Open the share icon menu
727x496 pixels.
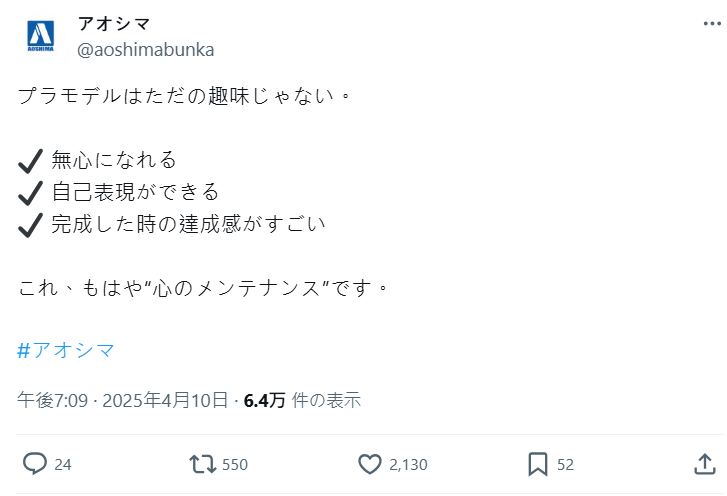pyautogui.click(x=703, y=464)
